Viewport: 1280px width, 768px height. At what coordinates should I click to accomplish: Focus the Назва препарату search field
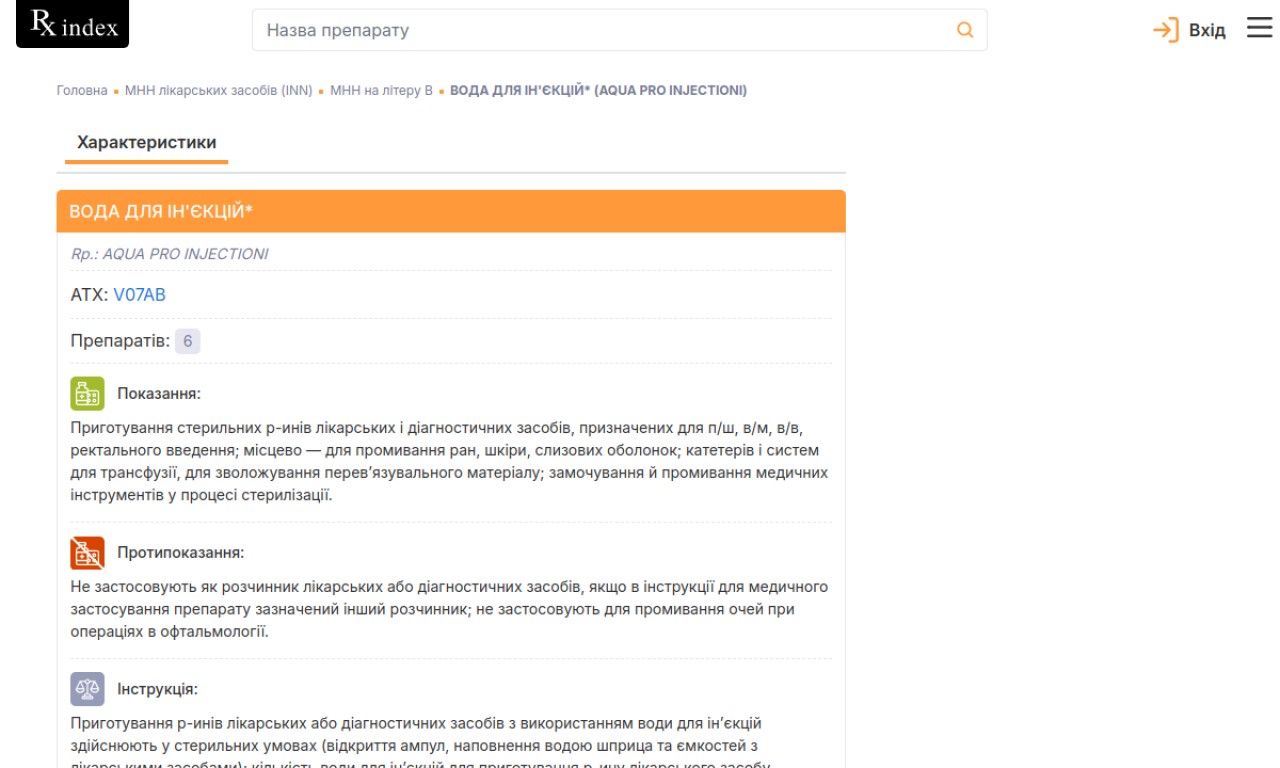pyautogui.click(x=600, y=30)
